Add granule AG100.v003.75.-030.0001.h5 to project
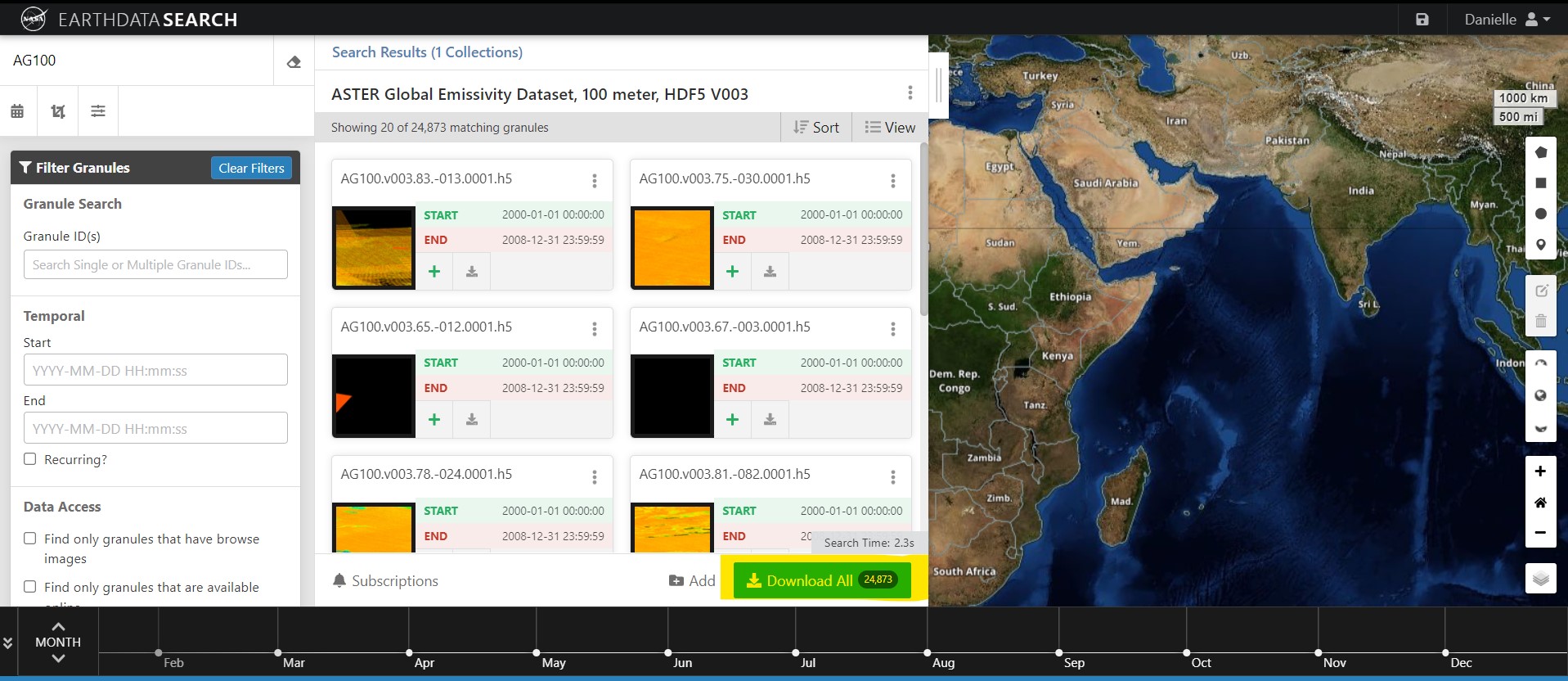 point(733,271)
